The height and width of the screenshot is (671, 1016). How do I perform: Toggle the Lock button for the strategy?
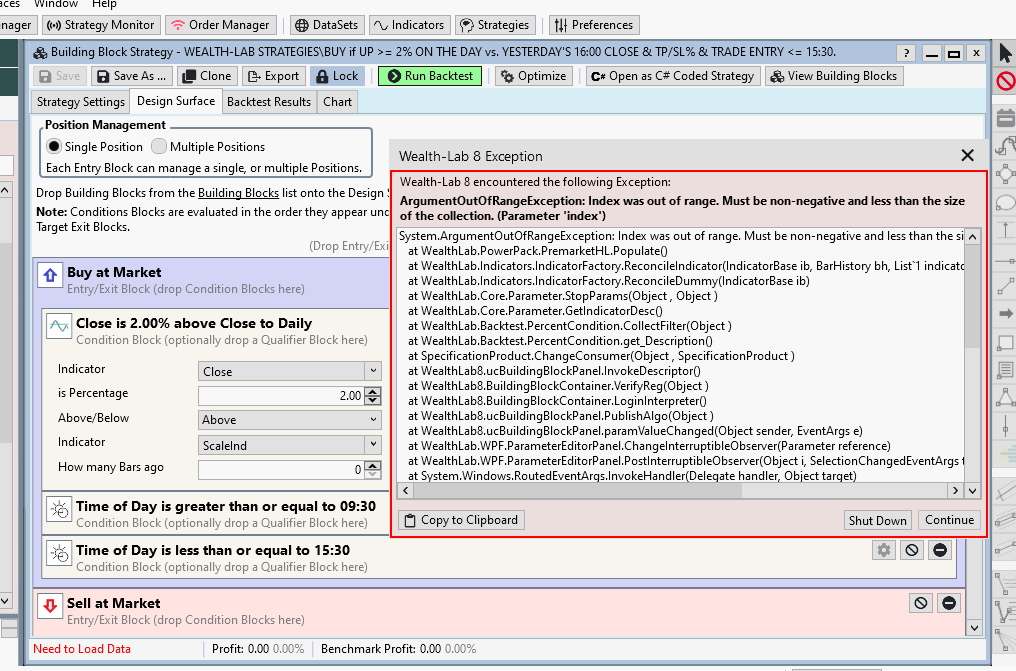pos(338,76)
